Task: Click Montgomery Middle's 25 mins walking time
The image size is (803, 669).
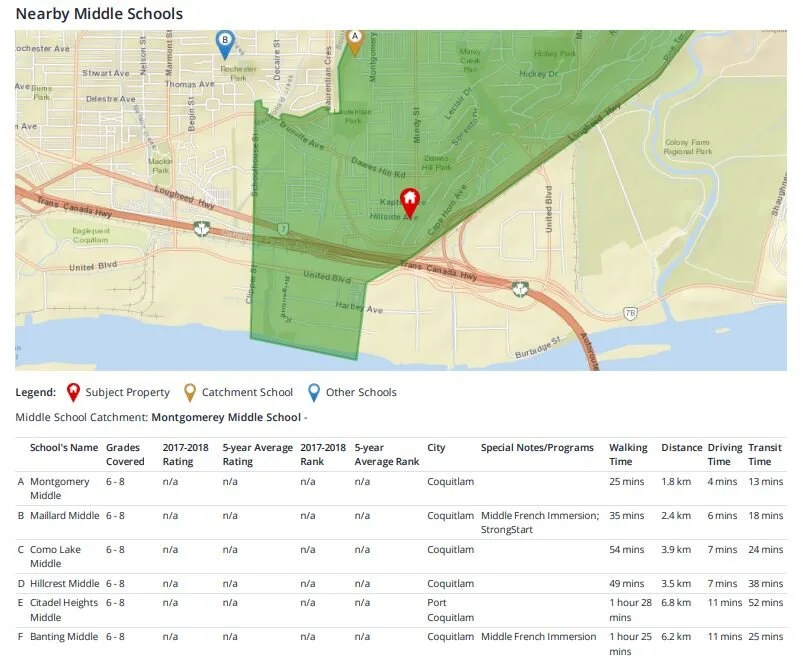Action: pos(626,482)
